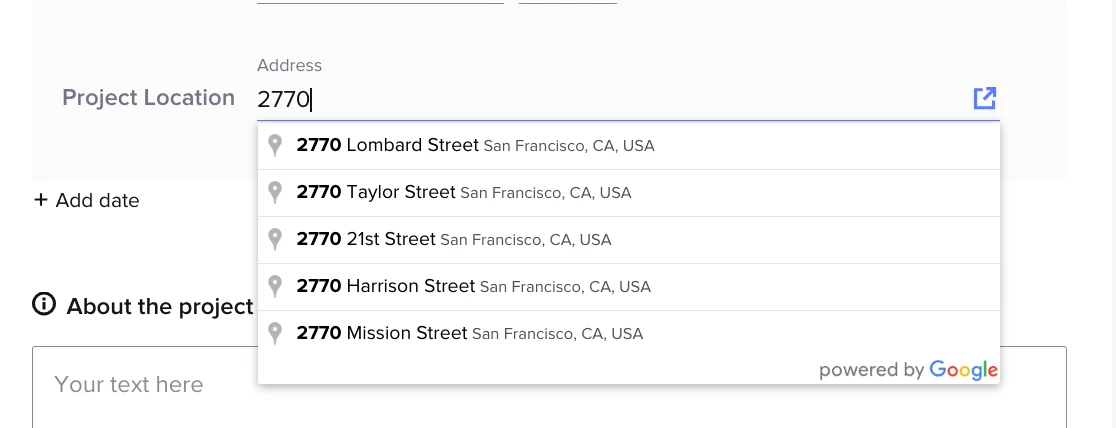Click the plus icon before Add date
Image resolution: width=1116 pixels, height=428 pixels.
pos(41,200)
